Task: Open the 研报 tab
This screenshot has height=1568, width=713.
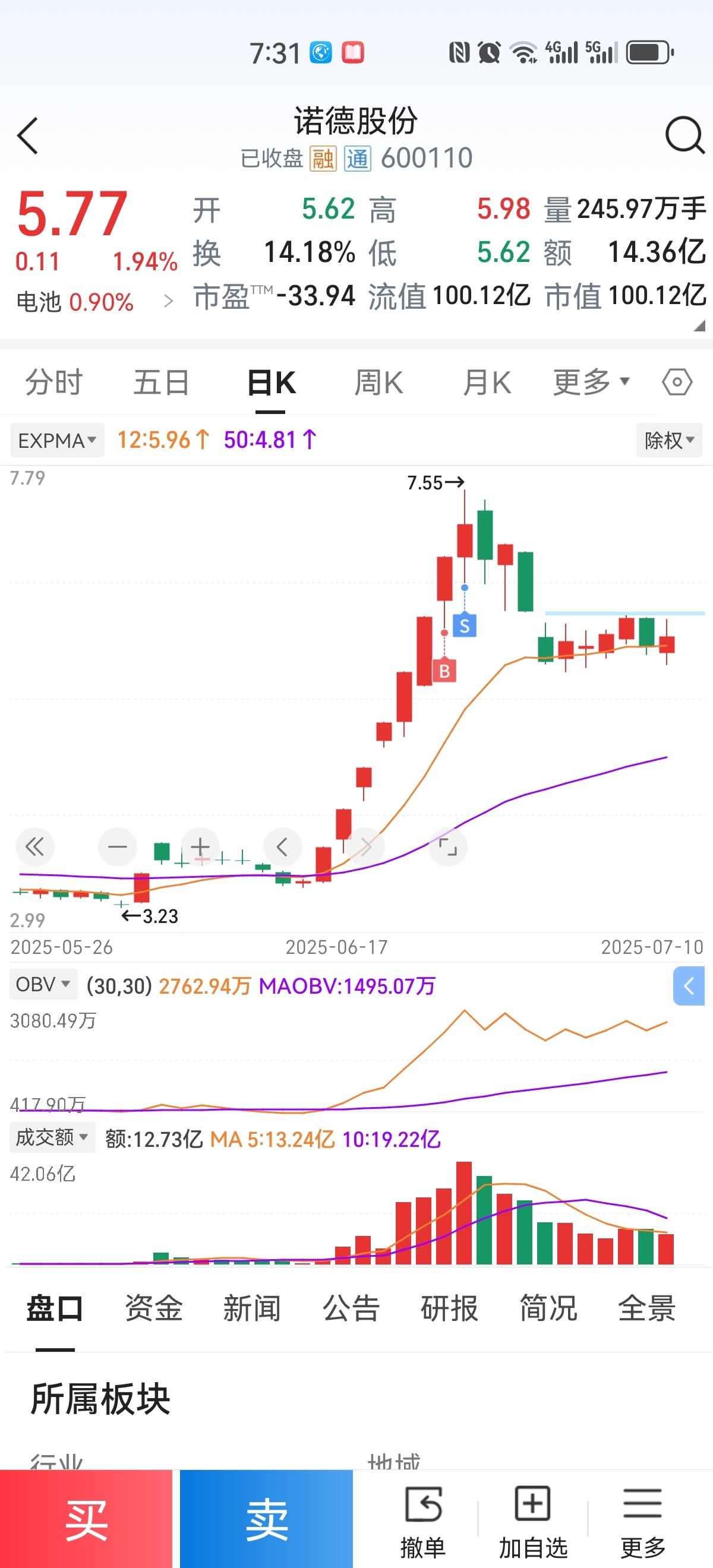Action: 449,1308
